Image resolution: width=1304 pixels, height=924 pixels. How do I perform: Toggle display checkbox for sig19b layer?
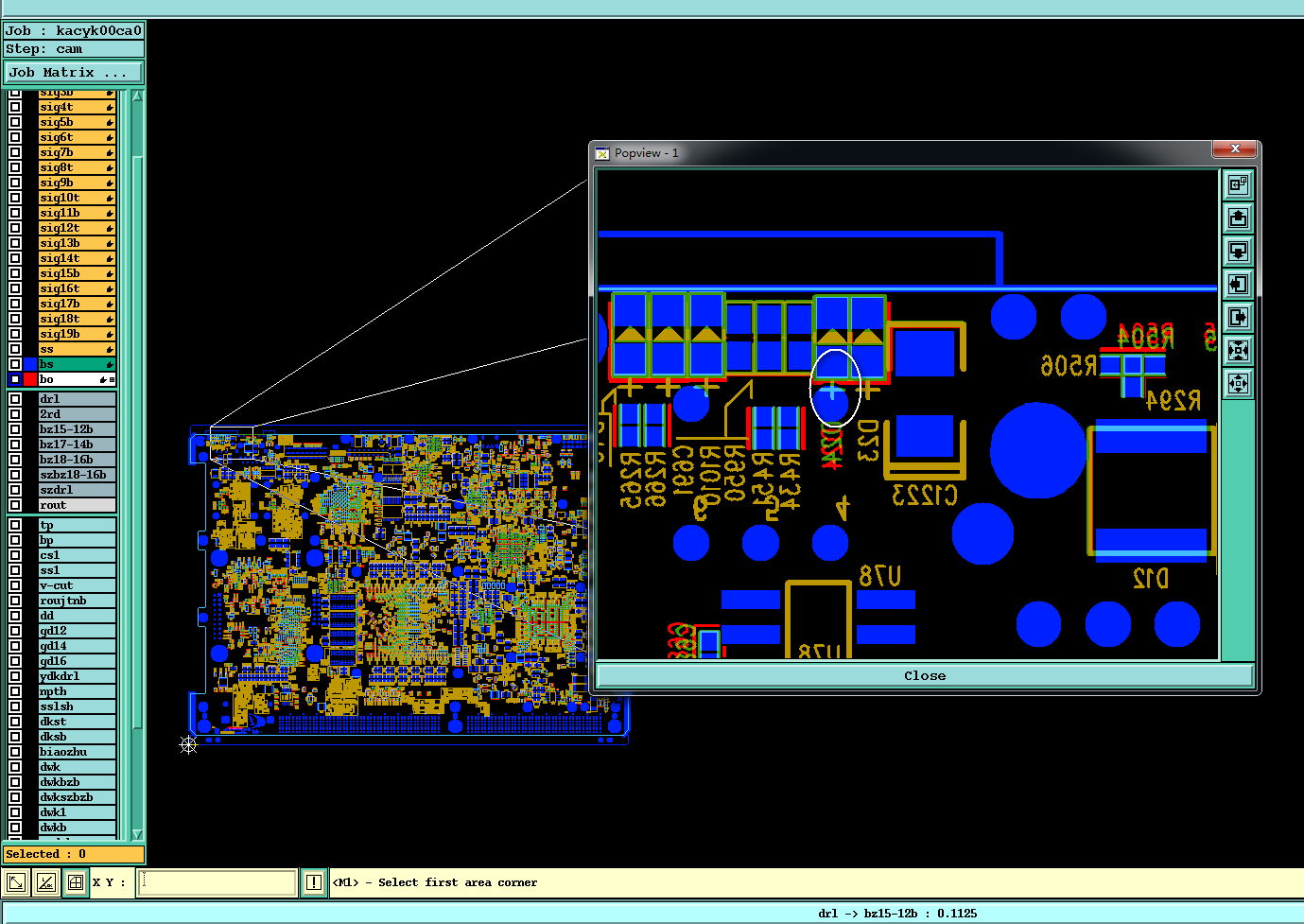point(15,334)
